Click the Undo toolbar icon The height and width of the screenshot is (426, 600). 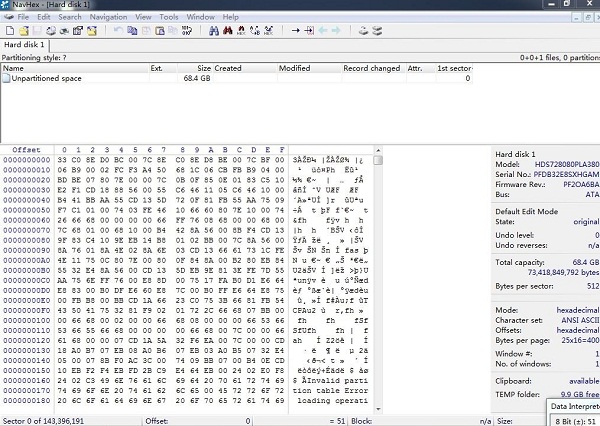pos(118,30)
